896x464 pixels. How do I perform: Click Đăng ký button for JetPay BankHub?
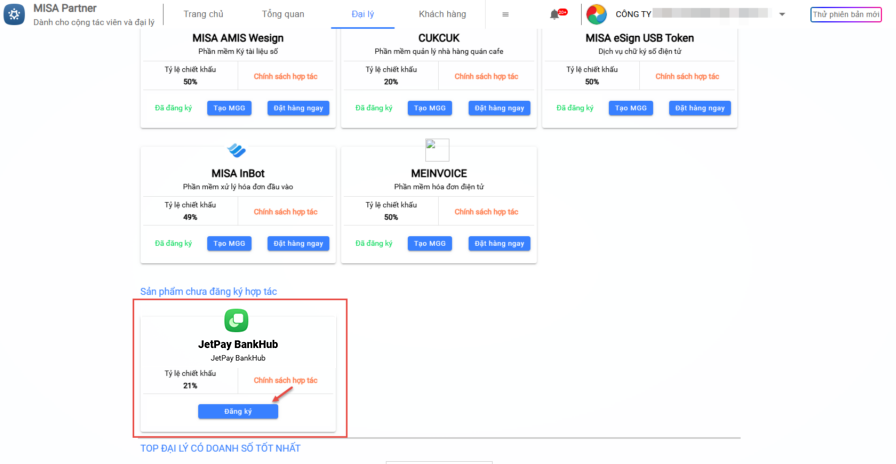click(x=238, y=411)
